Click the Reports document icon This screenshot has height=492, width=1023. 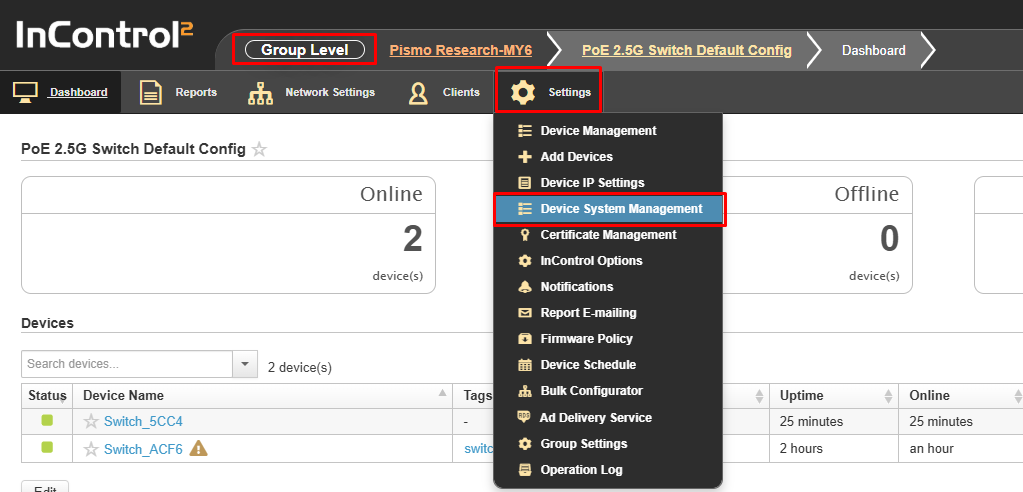151,93
